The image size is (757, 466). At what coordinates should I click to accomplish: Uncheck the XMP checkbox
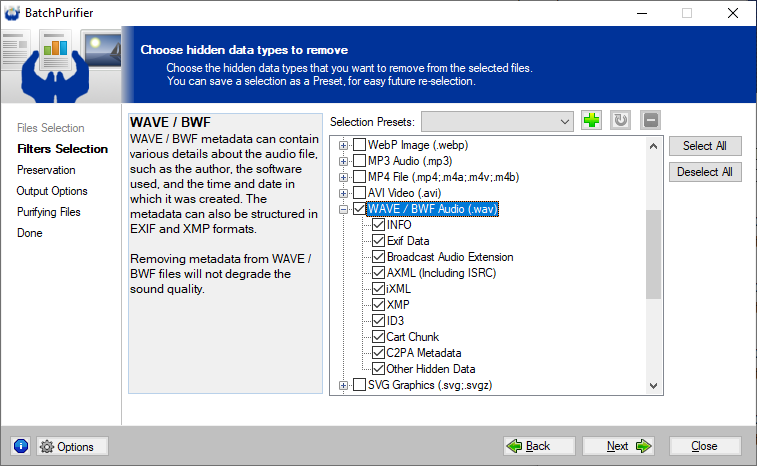click(378, 304)
